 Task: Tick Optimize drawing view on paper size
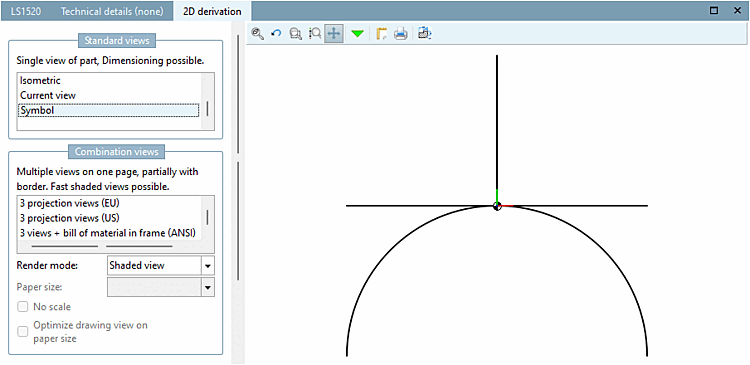pos(22,332)
